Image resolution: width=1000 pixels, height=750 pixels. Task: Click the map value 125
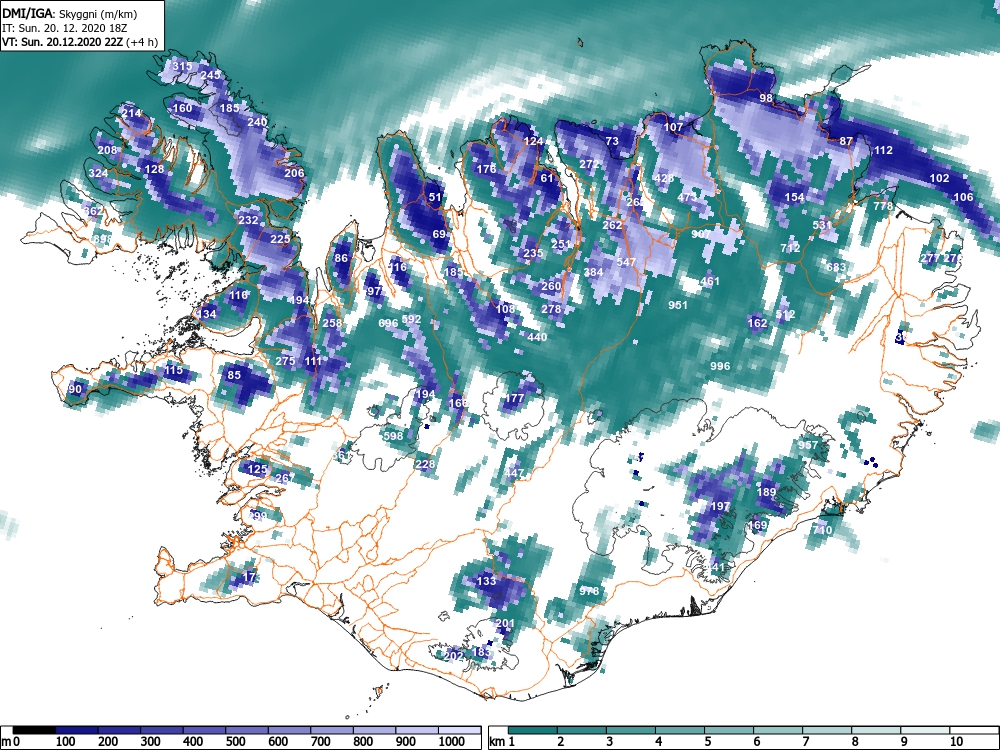coord(257,469)
